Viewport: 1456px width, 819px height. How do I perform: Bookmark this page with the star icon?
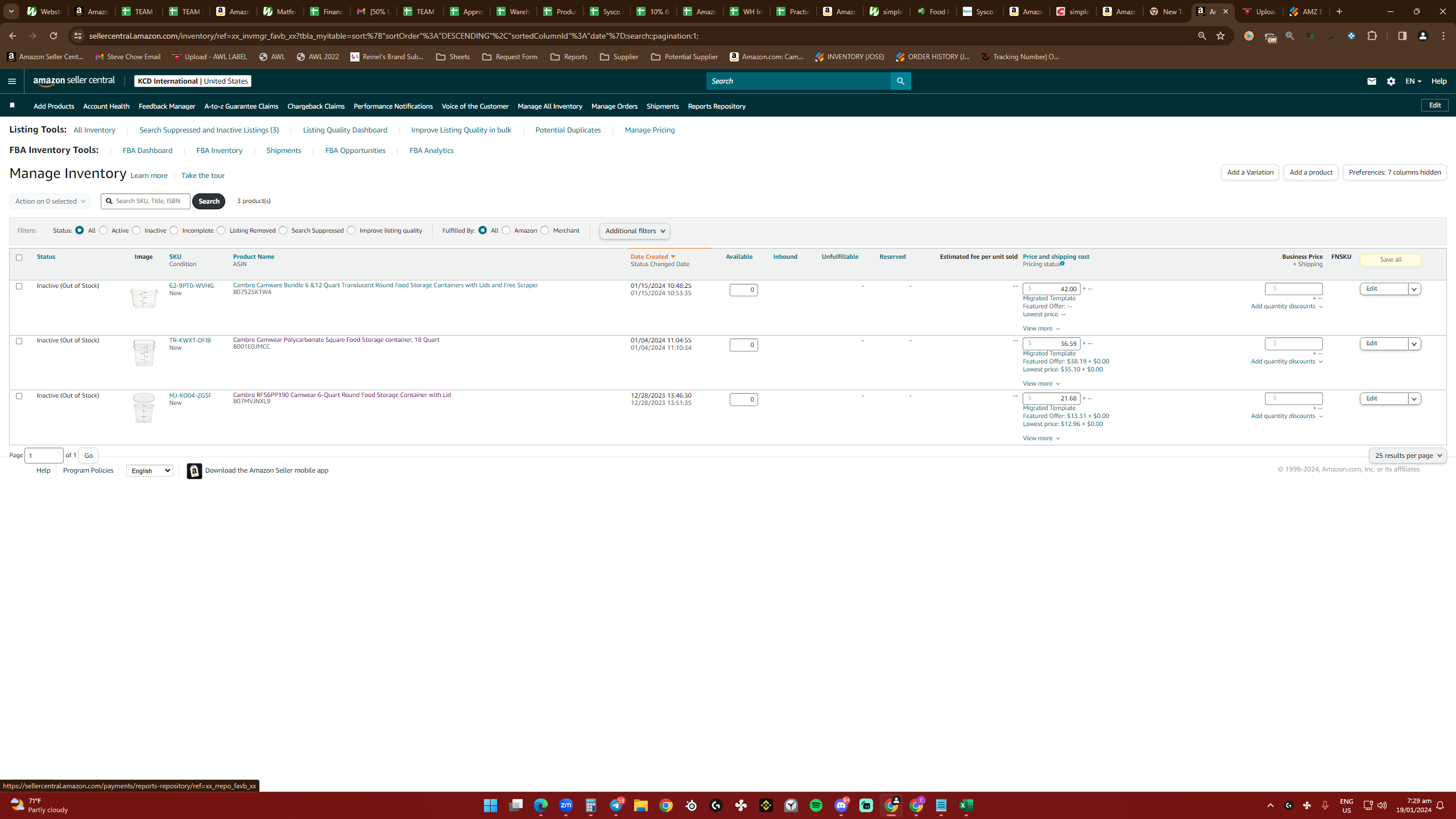point(1221,36)
